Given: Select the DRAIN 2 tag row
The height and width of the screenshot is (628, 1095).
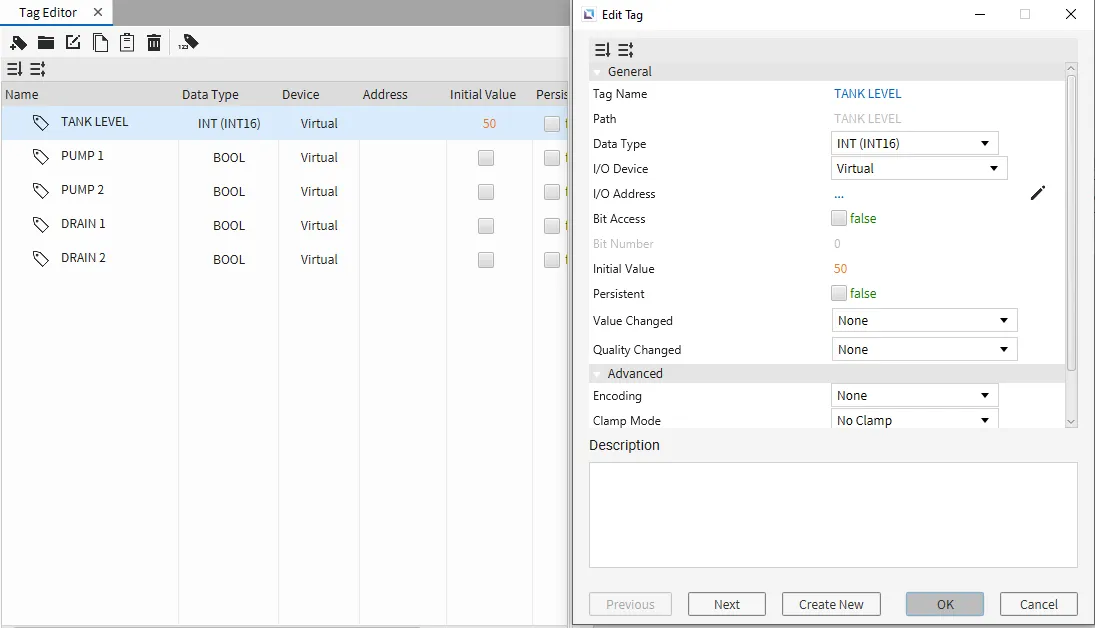Looking at the screenshot, I should click(83, 258).
